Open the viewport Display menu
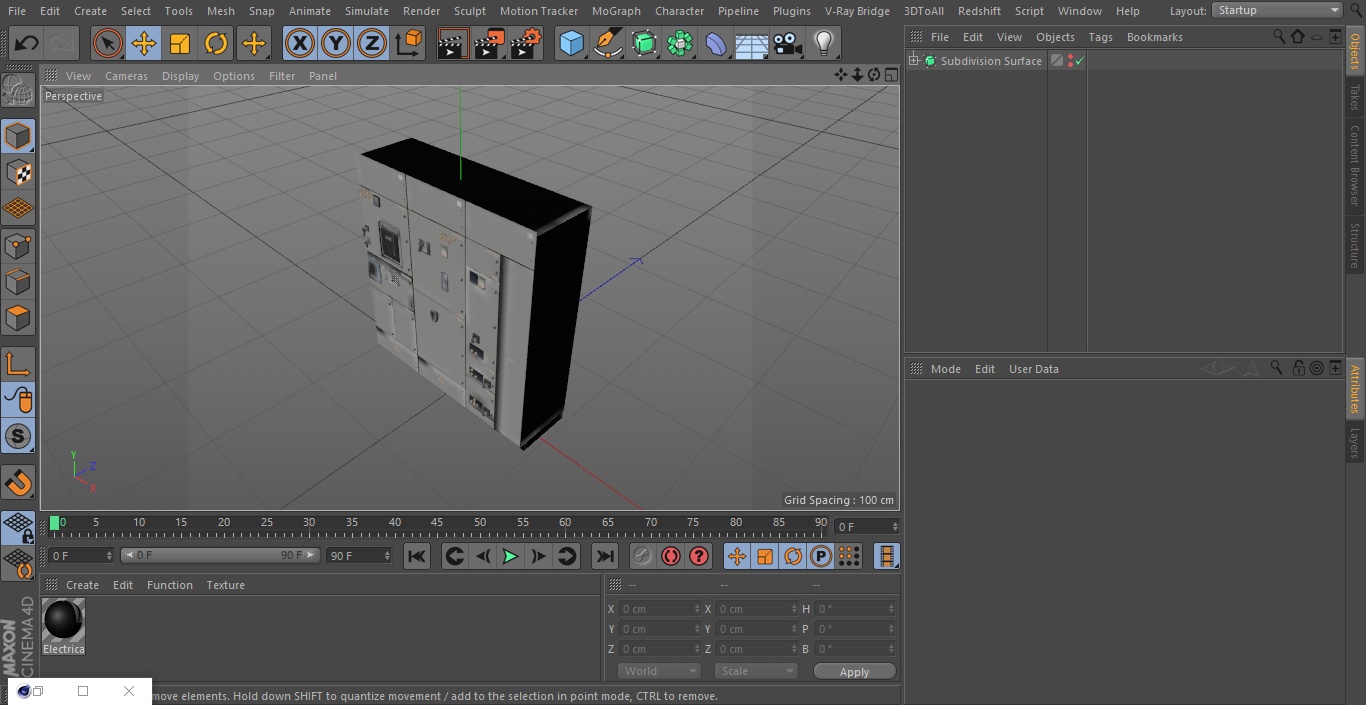Viewport: 1366px width, 705px height. (x=180, y=76)
